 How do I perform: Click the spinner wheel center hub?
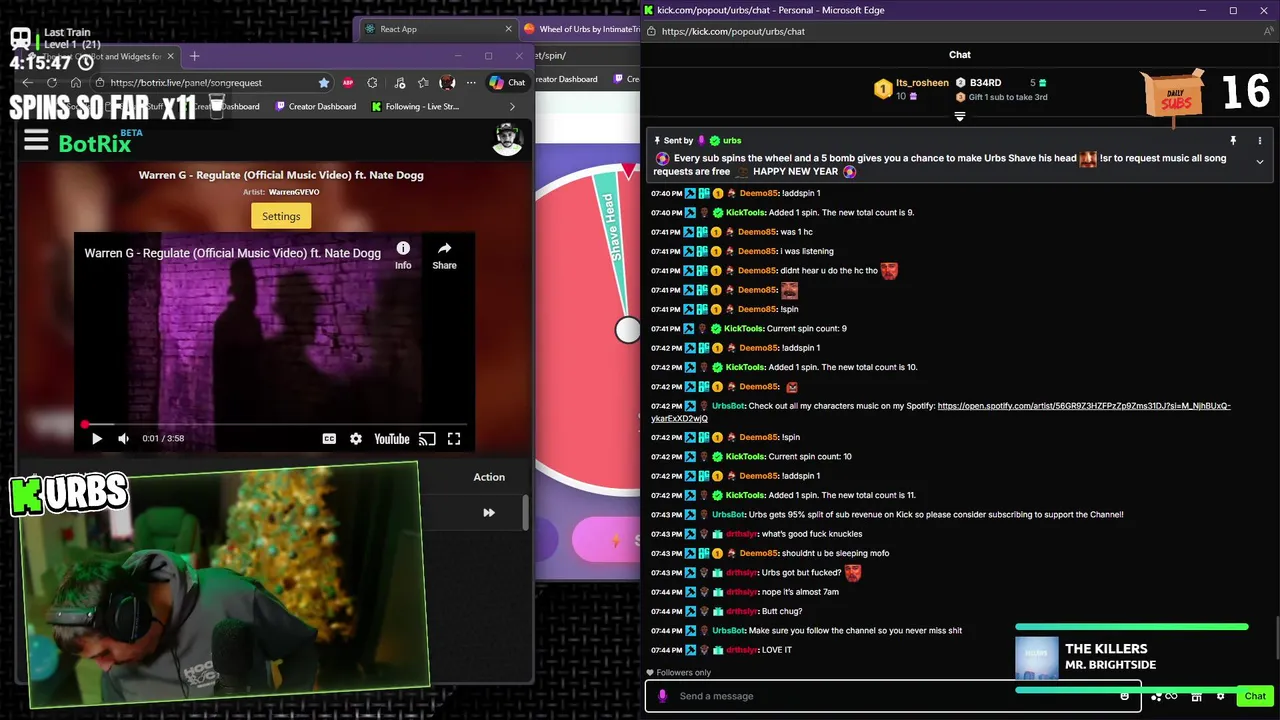(x=628, y=330)
